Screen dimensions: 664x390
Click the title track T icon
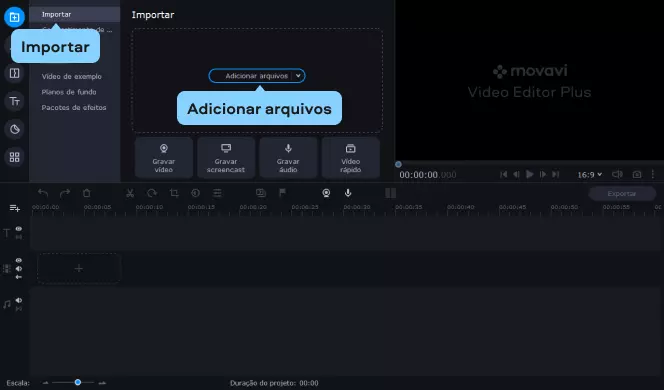pos(6,233)
